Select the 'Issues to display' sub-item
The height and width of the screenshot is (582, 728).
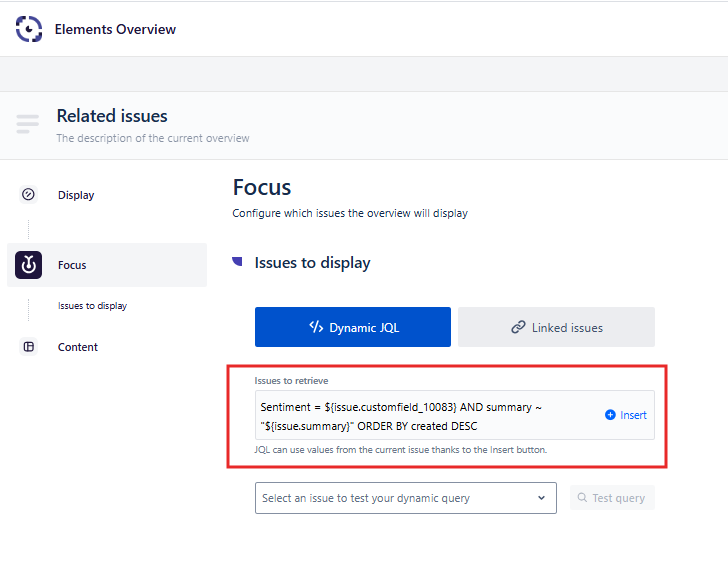92,306
